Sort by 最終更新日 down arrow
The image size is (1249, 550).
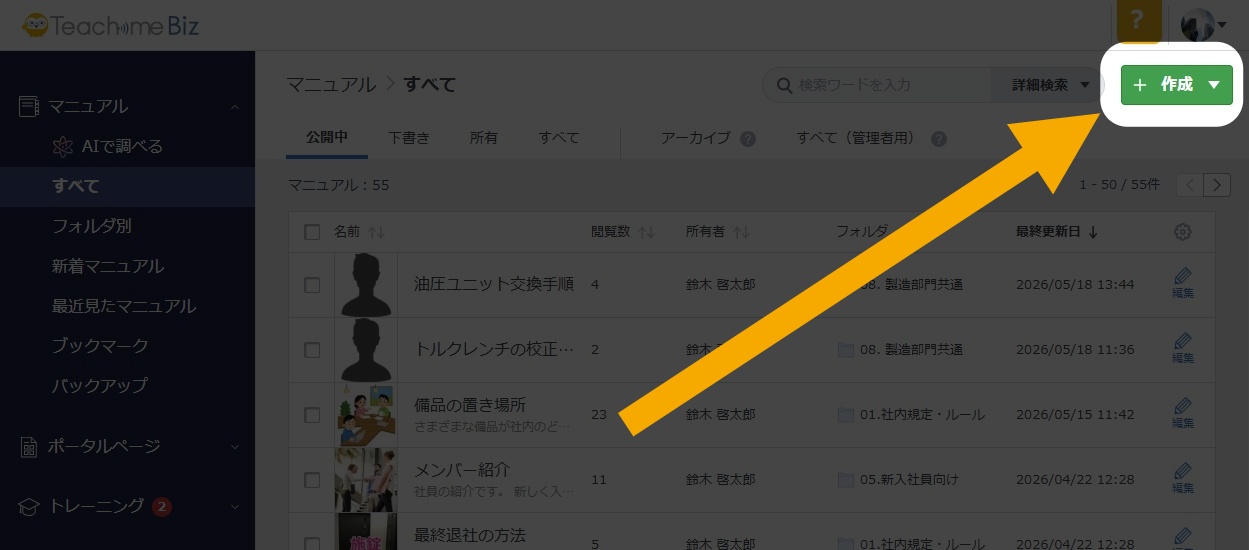(x=1093, y=232)
